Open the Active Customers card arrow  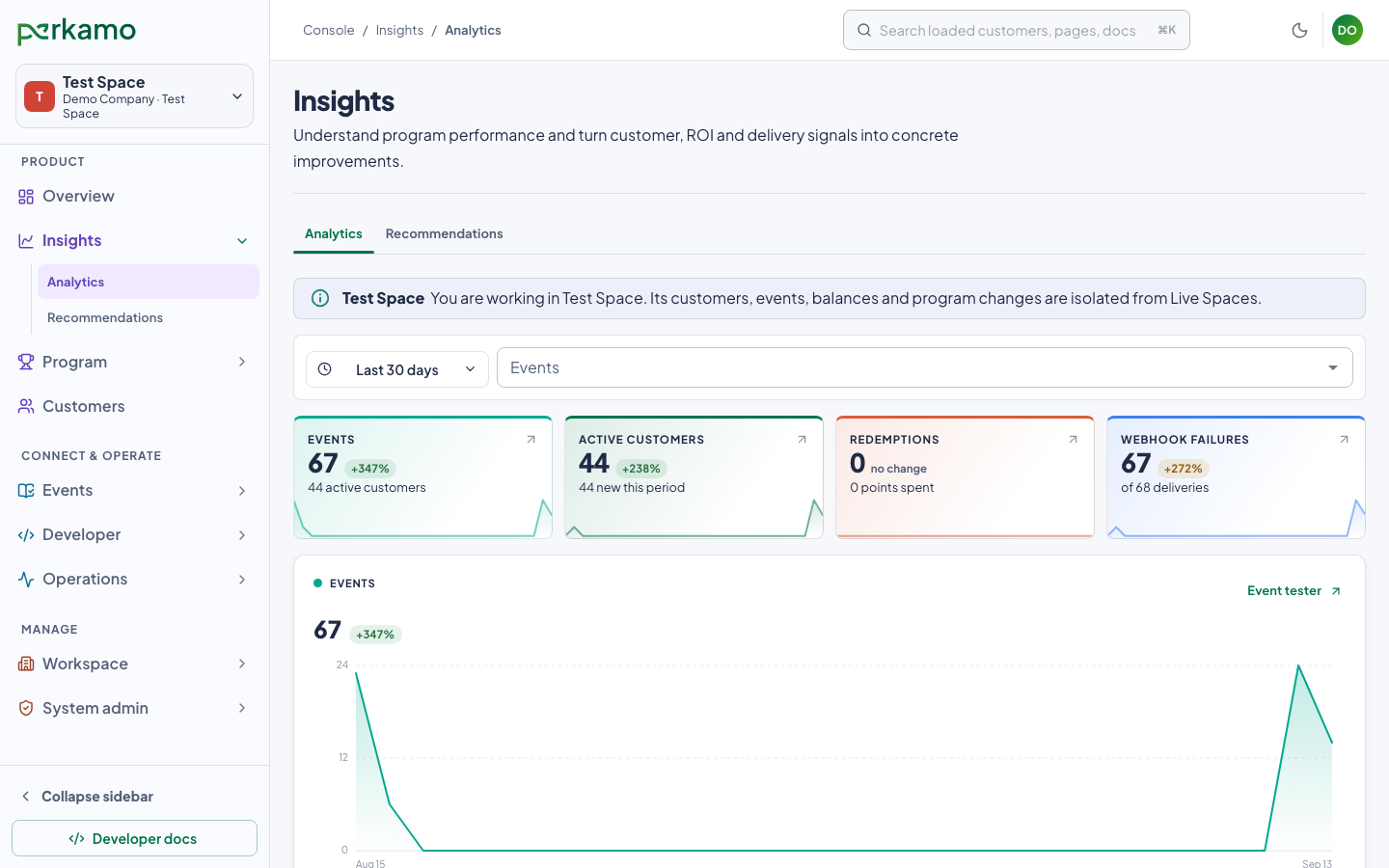802,439
